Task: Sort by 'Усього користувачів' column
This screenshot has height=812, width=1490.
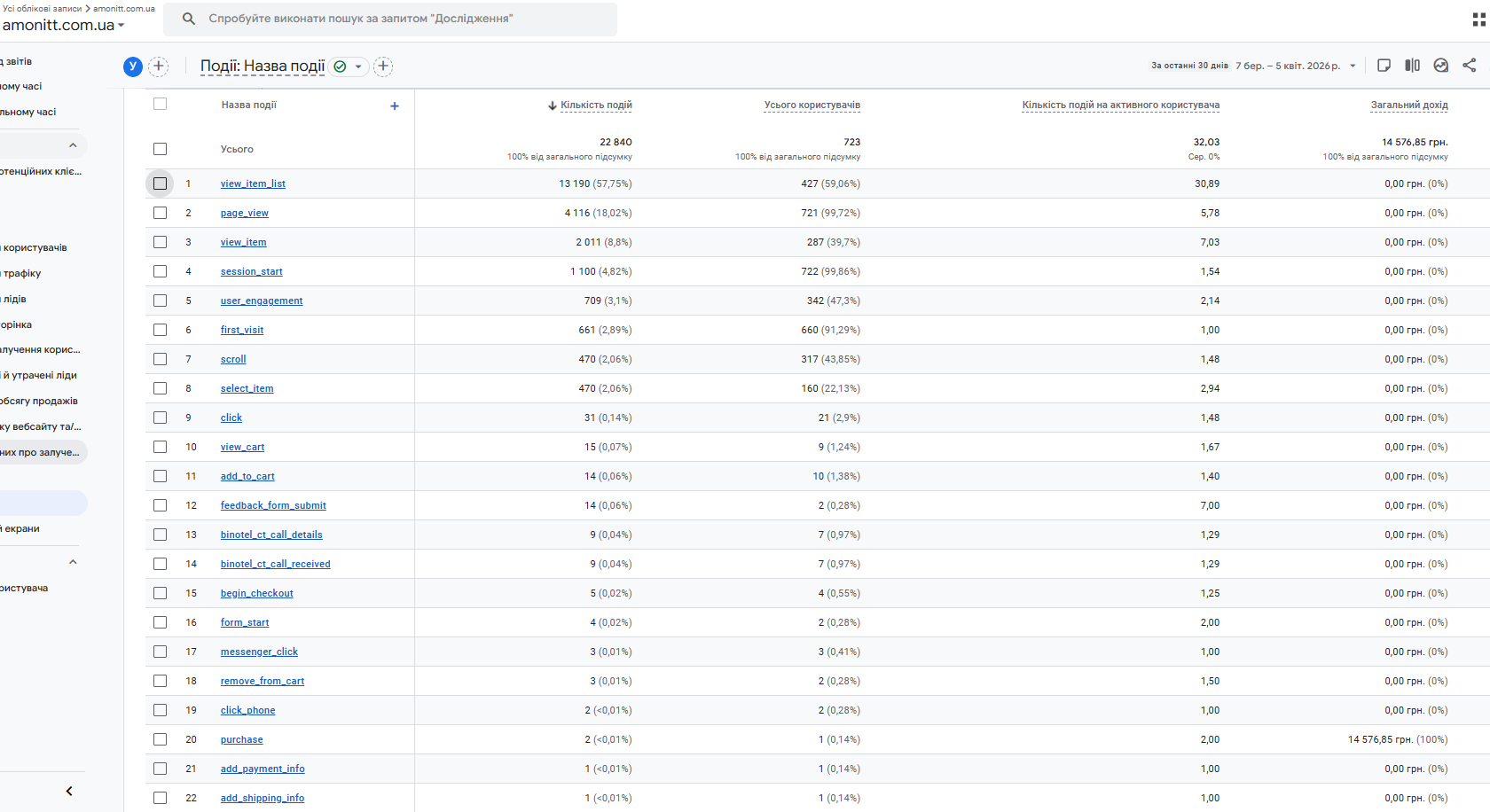Action: tap(812, 105)
